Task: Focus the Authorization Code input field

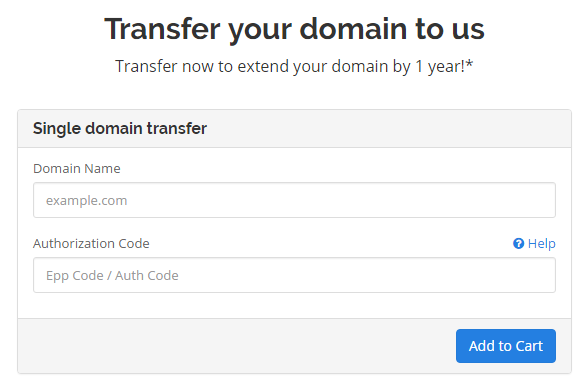Action: [x=294, y=275]
